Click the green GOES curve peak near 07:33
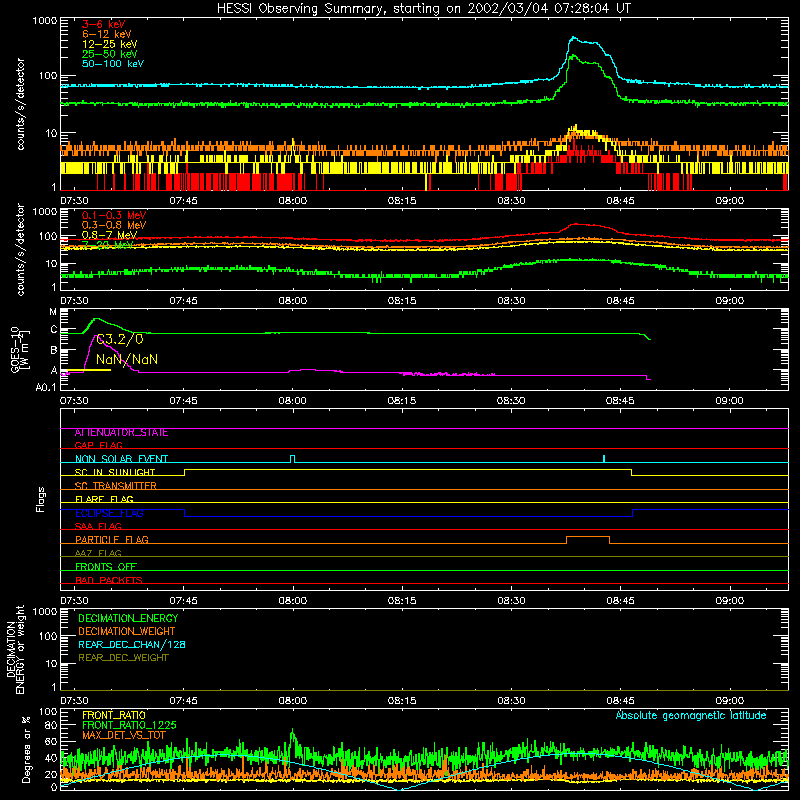This screenshot has width=800, height=800. 96,319
